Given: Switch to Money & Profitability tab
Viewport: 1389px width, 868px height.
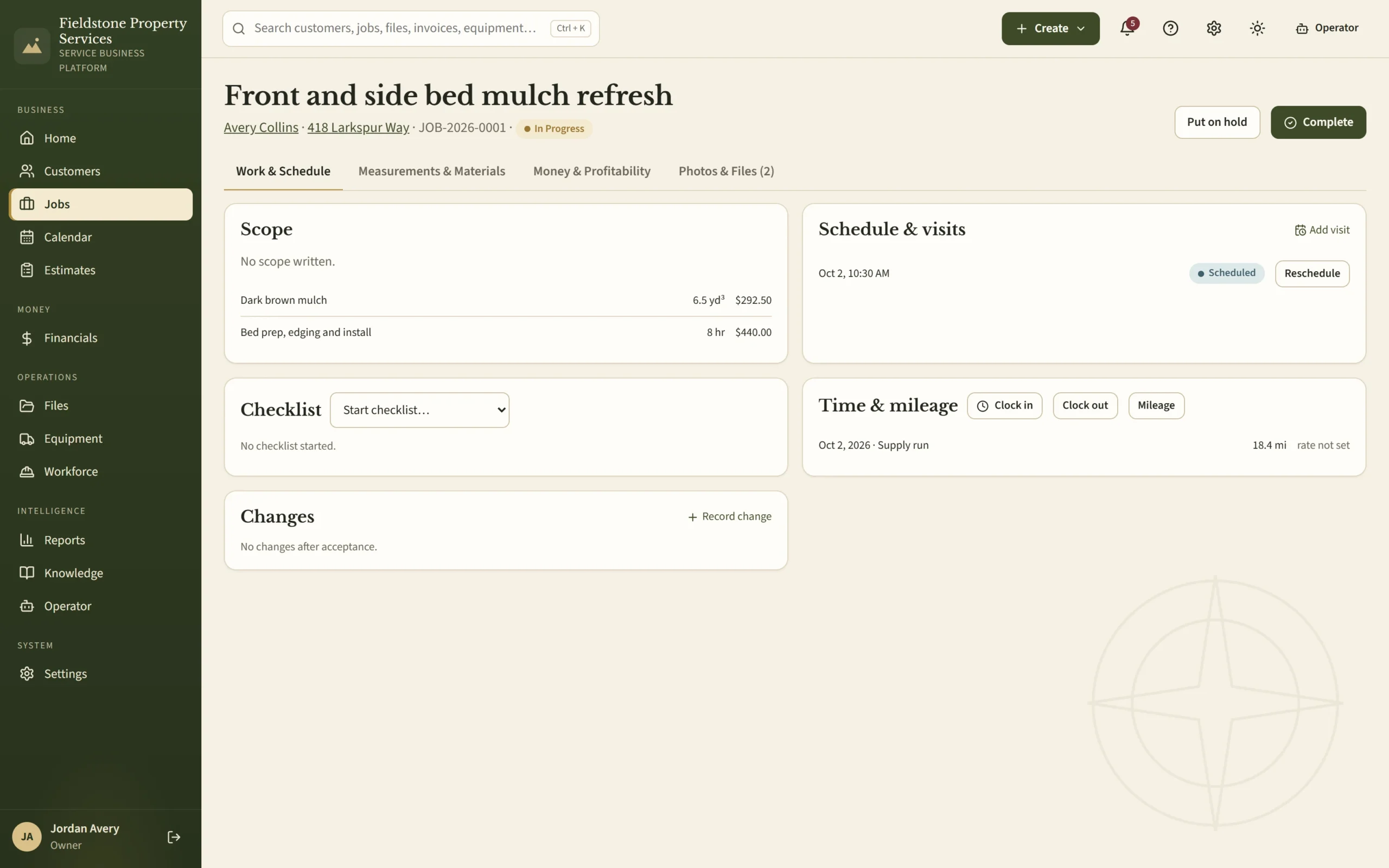Looking at the screenshot, I should pos(592,171).
